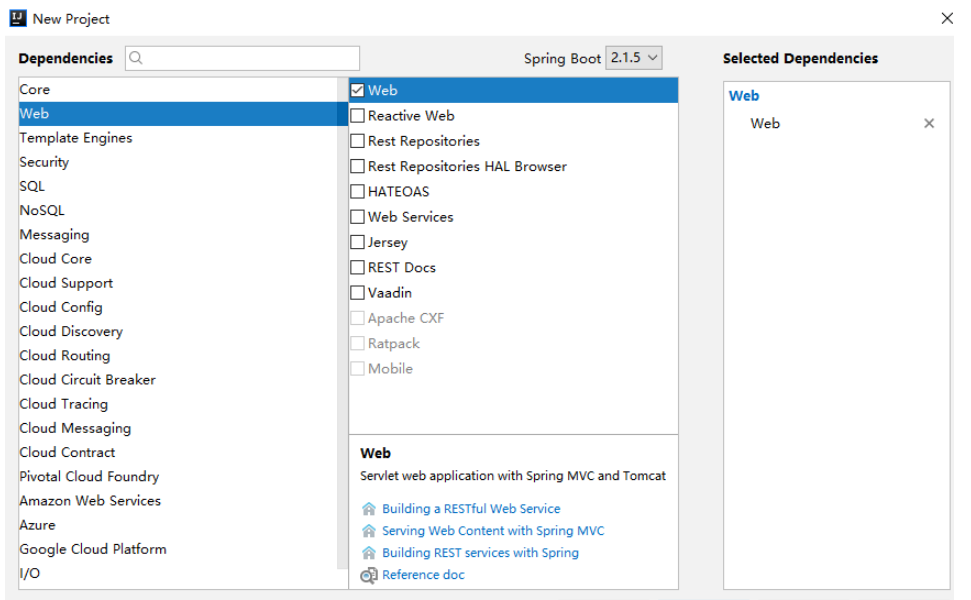This screenshot has width=971, height=600.
Task: Select the I/O category
Action: [178, 573]
